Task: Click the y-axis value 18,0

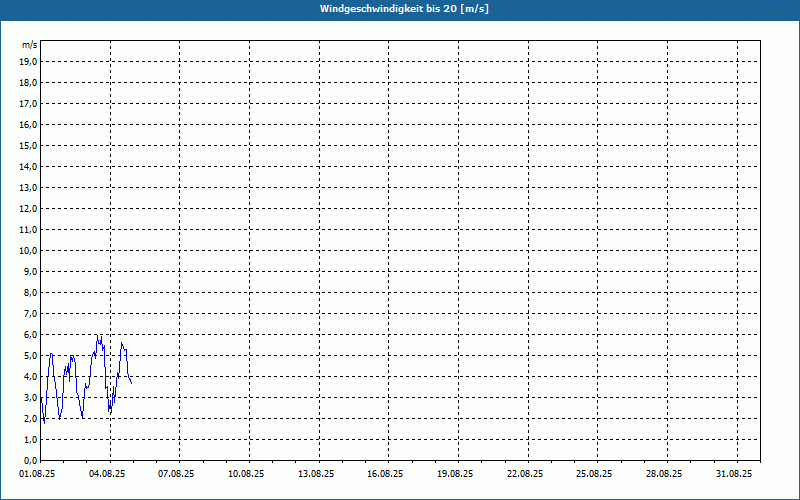Action: tap(28, 83)
